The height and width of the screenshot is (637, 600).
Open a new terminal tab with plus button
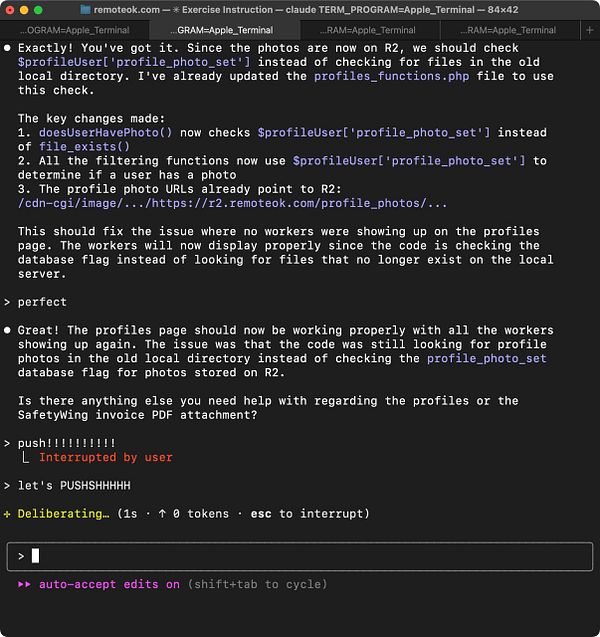click(589, 30)
